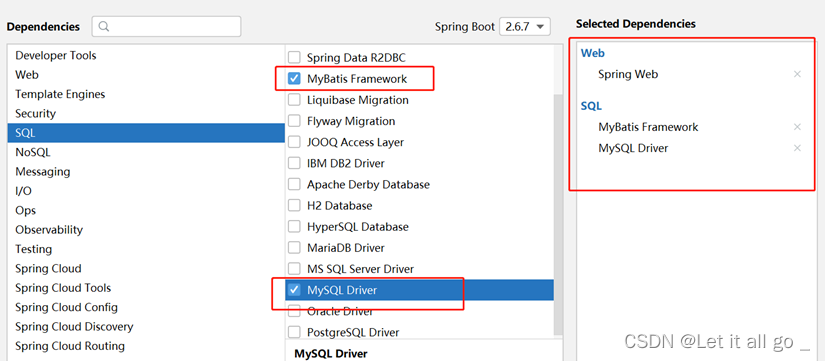This screenshot has width=825, height=361.
Task: Remove Spring Web from selected dependencies
Action: pos(797,74)
